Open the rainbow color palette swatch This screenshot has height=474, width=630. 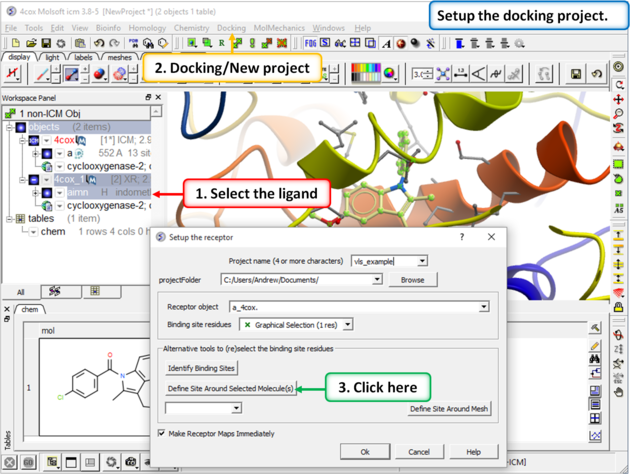pyautogui.click(x=366, y=73)
